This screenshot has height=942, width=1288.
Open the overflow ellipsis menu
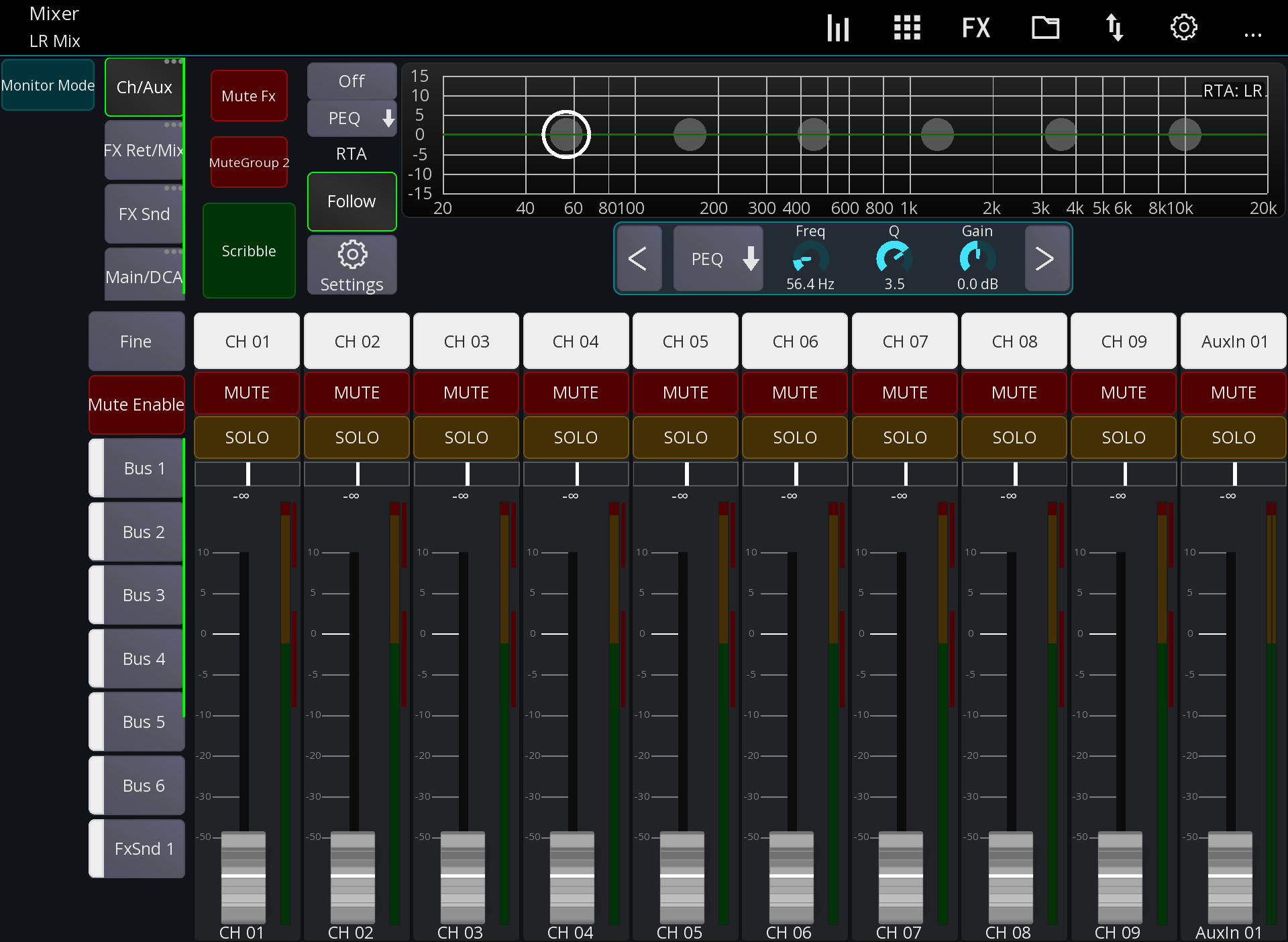coord(1253,35)
